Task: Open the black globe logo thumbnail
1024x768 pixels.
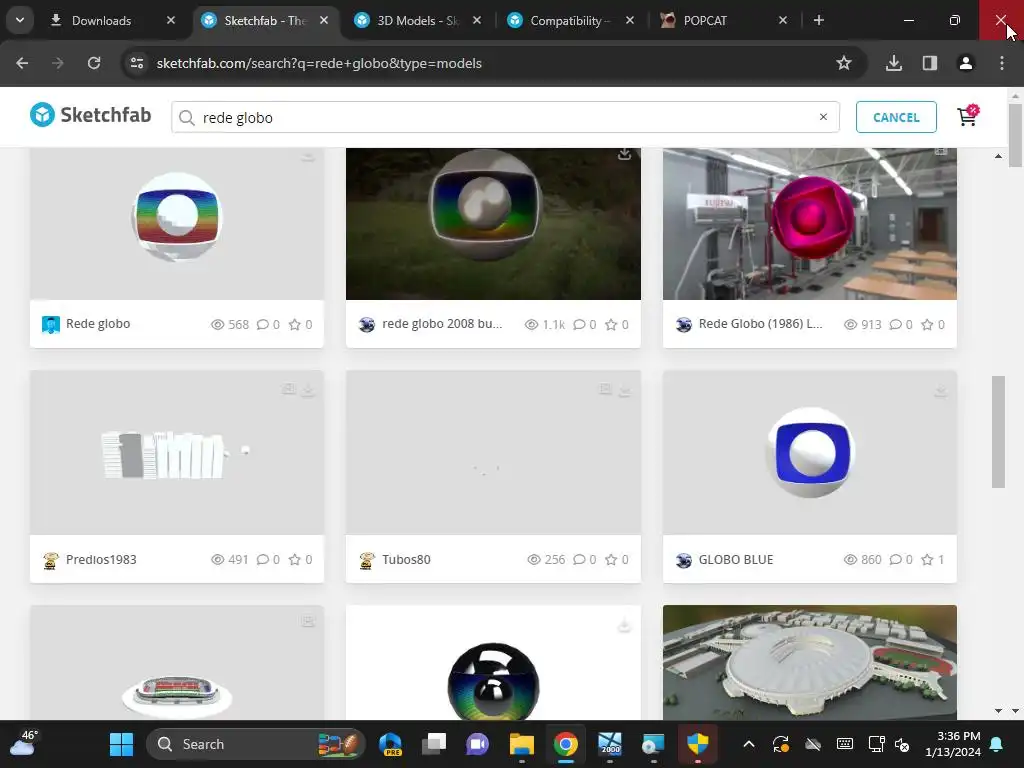Action: (x=493, y=662)
